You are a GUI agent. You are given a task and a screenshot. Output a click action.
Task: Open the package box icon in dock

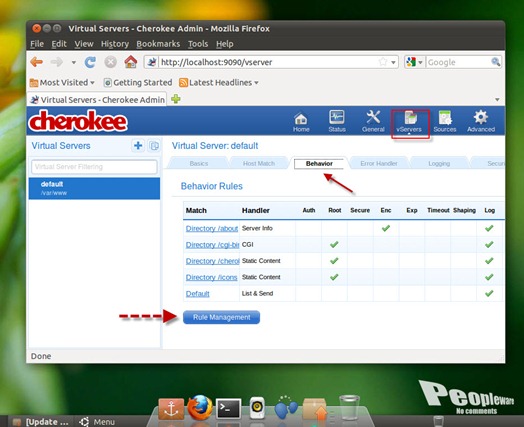315,408
